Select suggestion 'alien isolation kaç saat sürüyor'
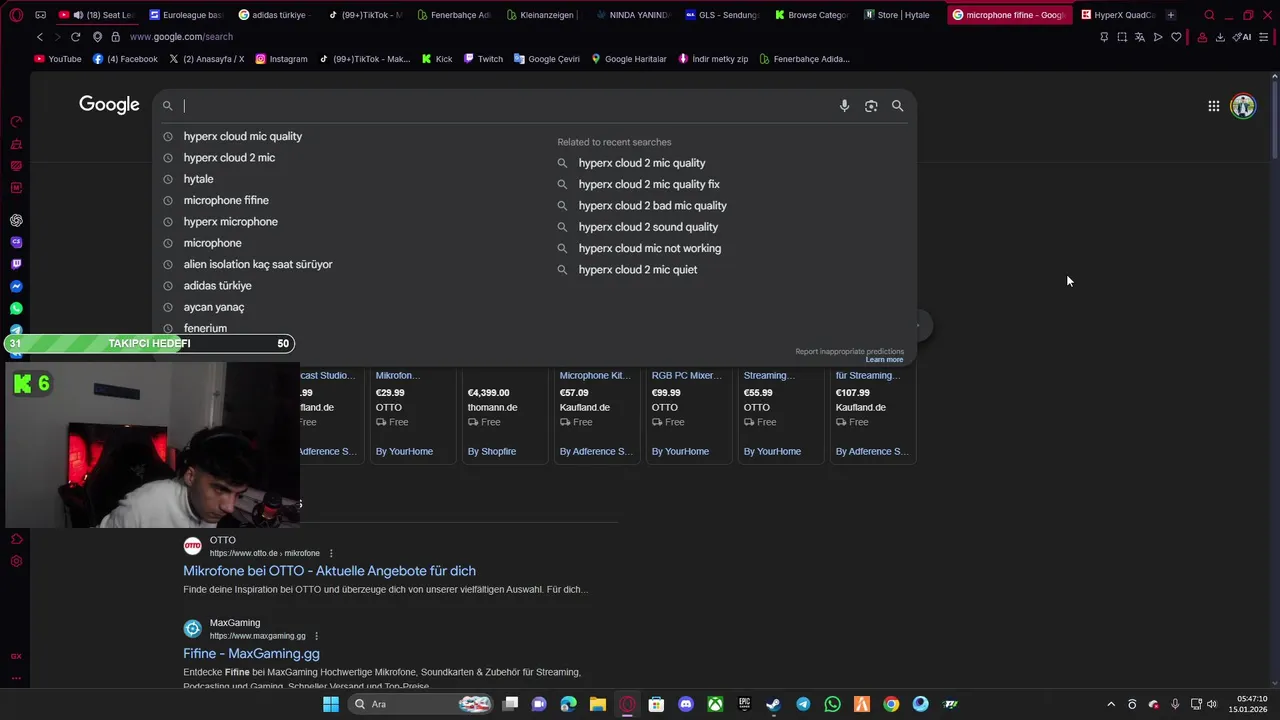 pos(258,264)
